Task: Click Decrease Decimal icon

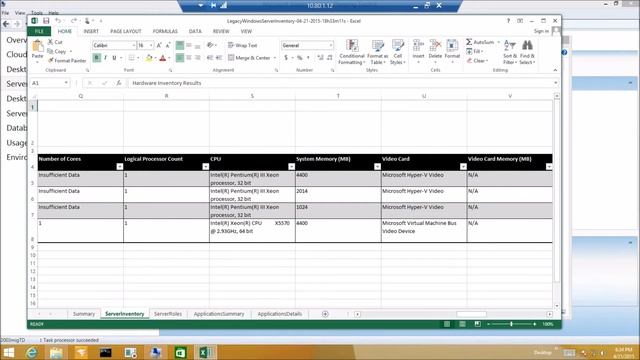Action: click(329, 58)
